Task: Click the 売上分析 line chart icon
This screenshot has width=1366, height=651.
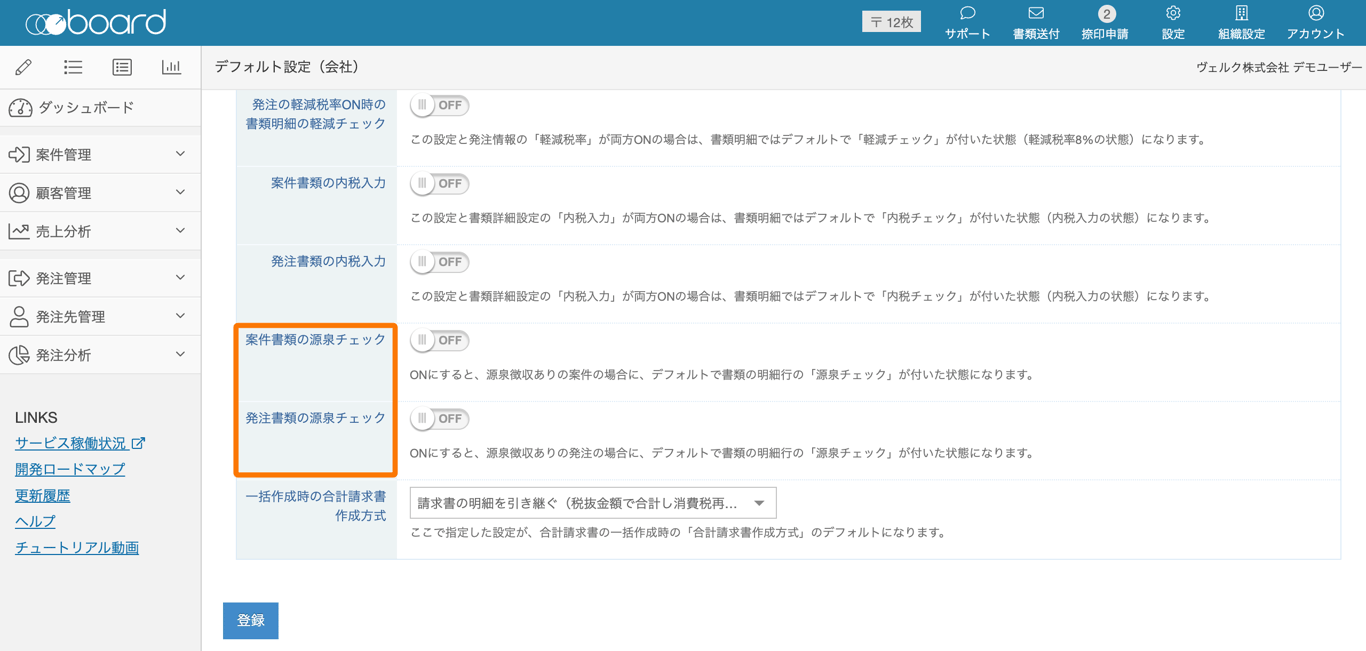Action: (19, 231)
